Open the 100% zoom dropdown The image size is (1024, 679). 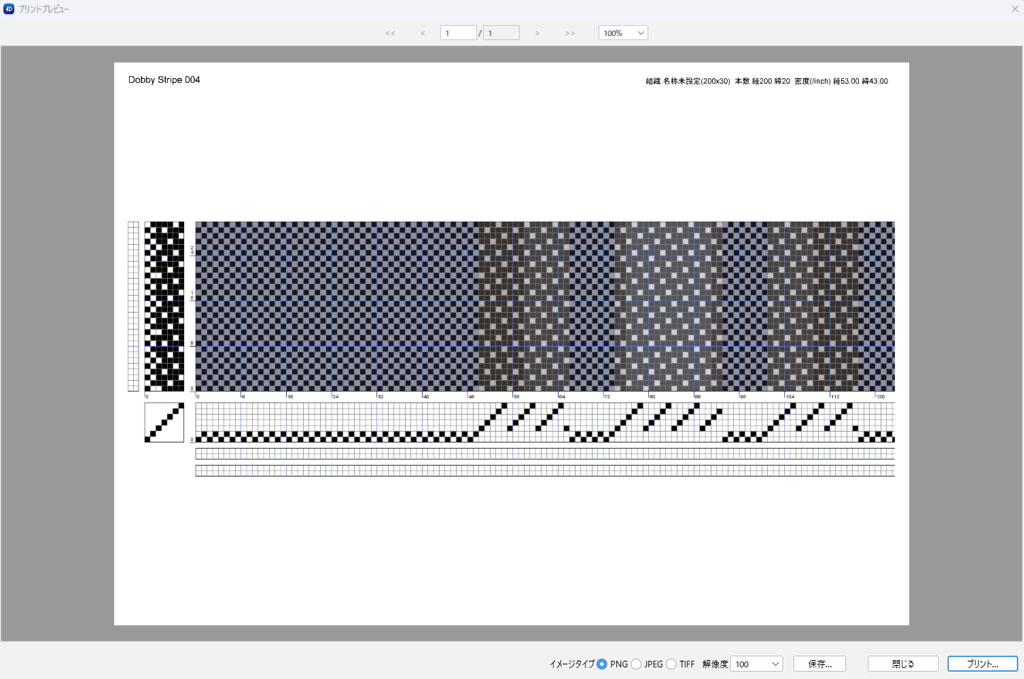pyautogui.click(x=623, y=33)
